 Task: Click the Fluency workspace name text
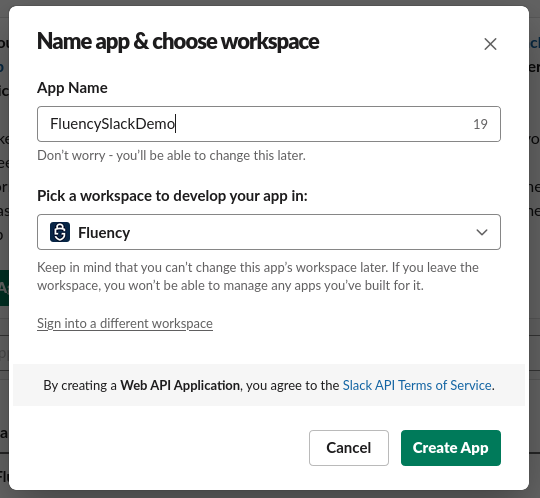coord(104,233)
